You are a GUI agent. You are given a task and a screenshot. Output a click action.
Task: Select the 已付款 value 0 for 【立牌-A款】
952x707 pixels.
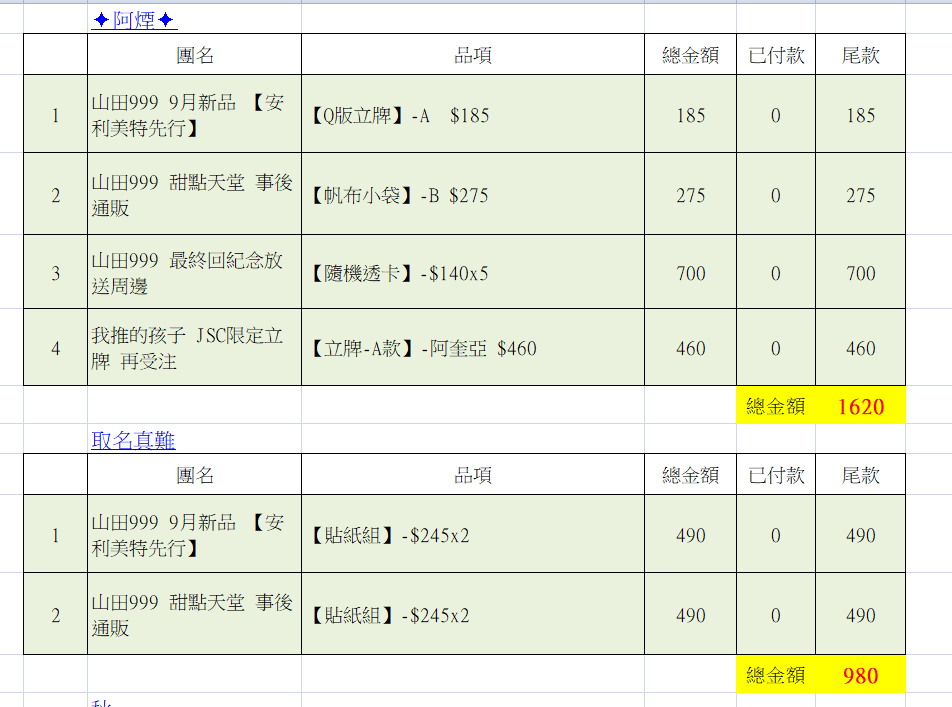pyautogui.click(x=776, y=347)
